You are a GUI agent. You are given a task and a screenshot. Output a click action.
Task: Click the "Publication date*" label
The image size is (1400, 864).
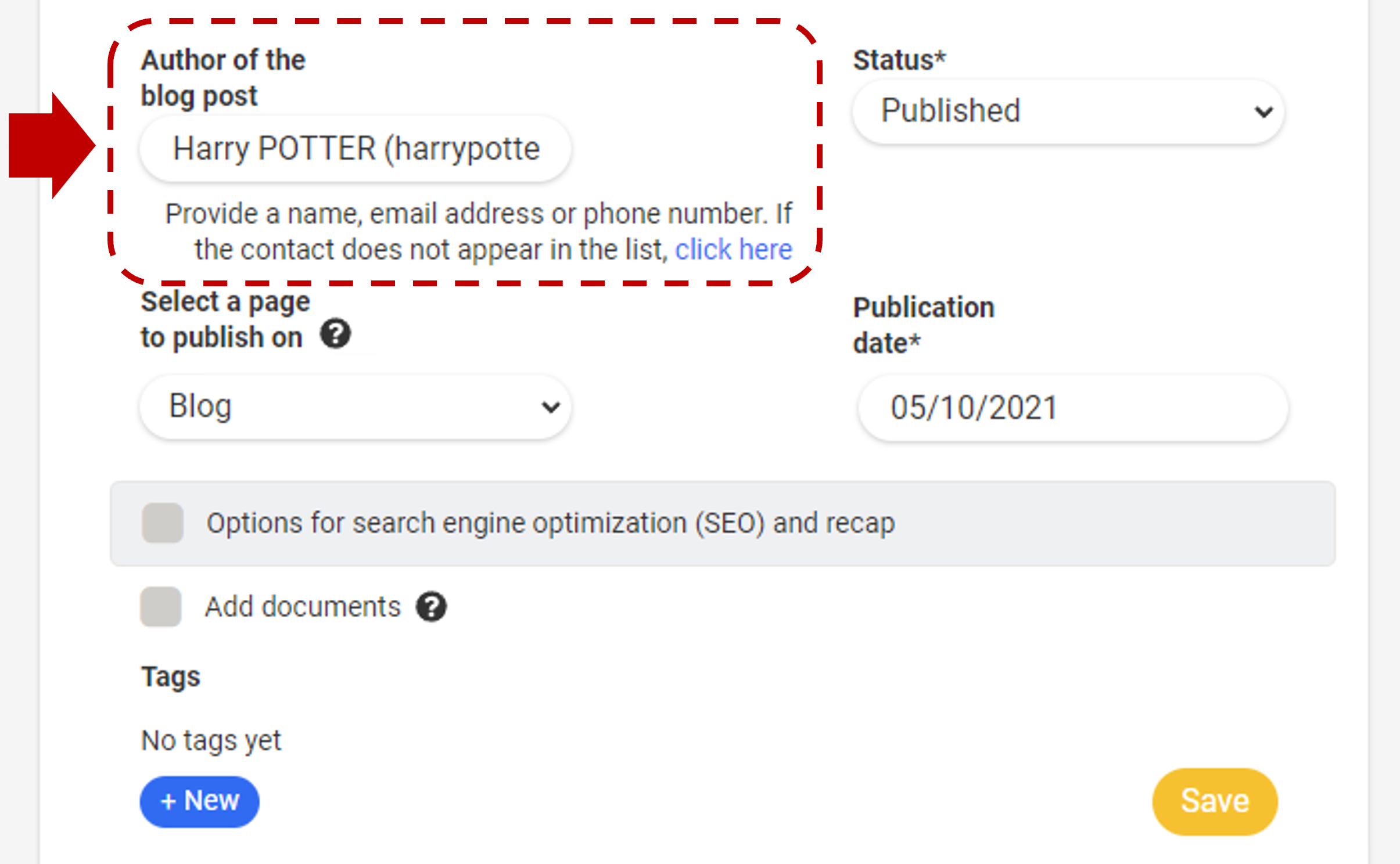924,325
